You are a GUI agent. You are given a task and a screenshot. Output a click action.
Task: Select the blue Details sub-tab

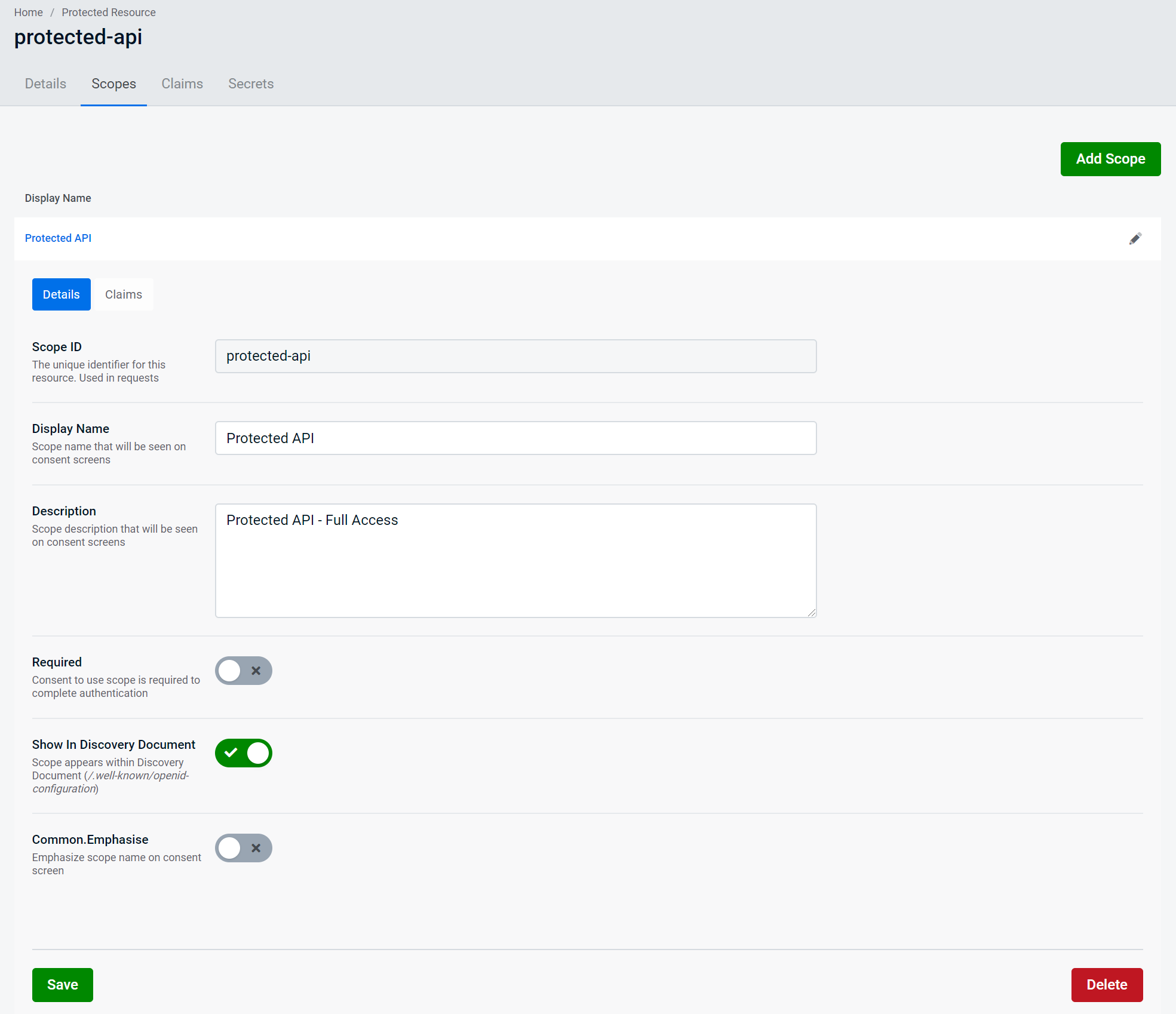(x=61, y=294)
